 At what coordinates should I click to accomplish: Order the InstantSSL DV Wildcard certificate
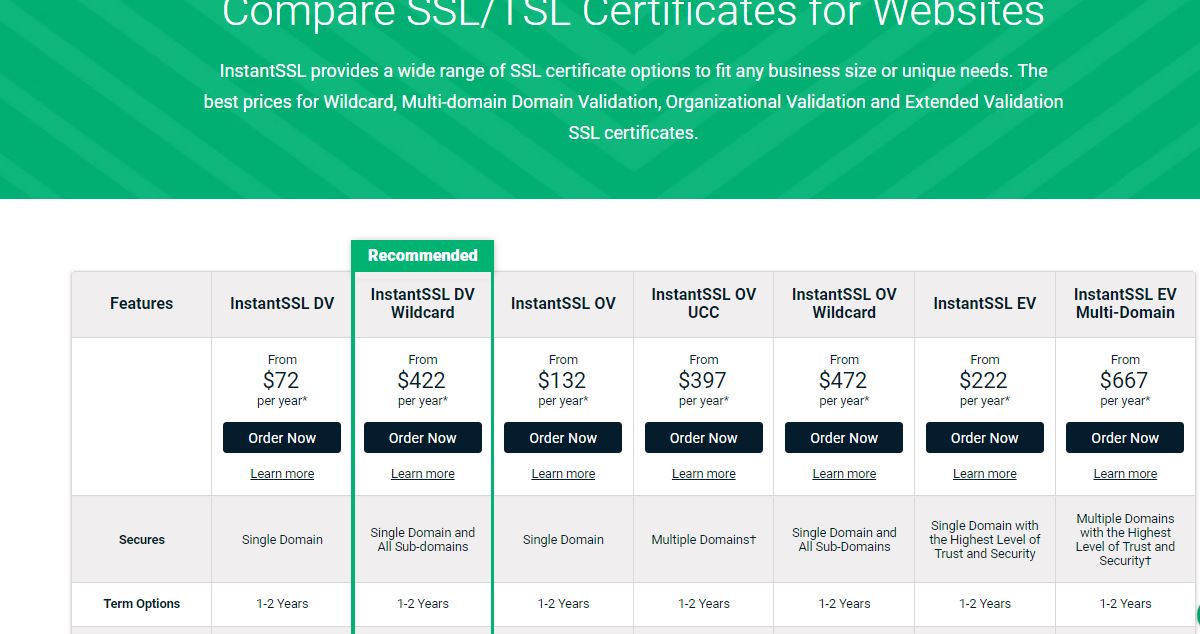coord(423,438)
